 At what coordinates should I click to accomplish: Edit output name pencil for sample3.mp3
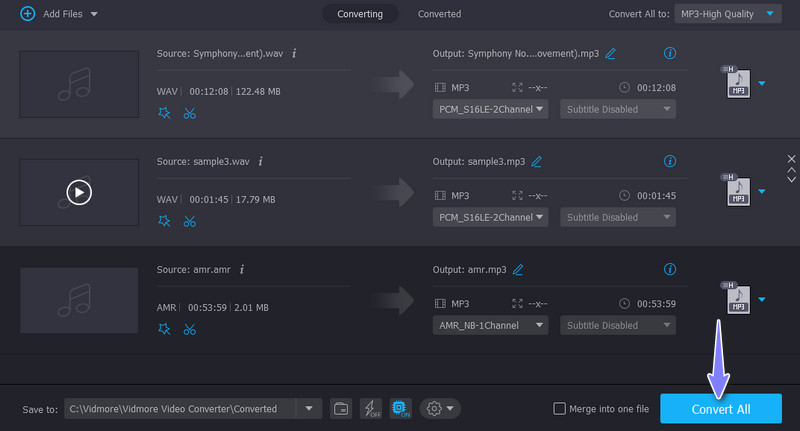pos(537,161)
